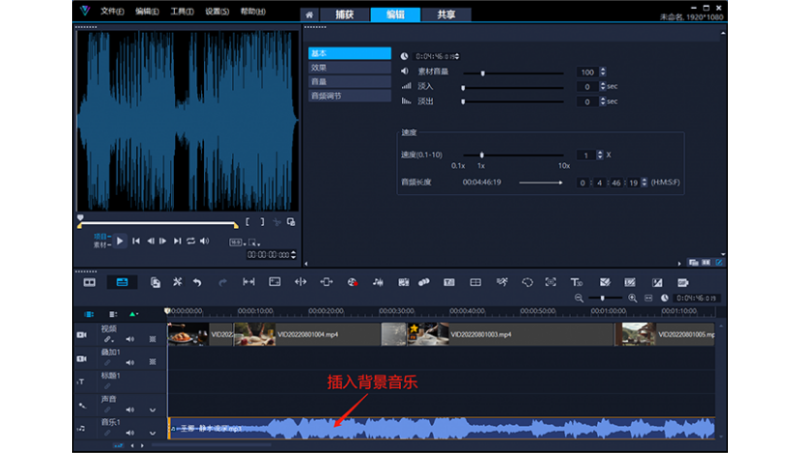Adjust the fade-out seconds stepper
Image resolution: width=800 pixels, height=453 pixels.
[603, 102]
